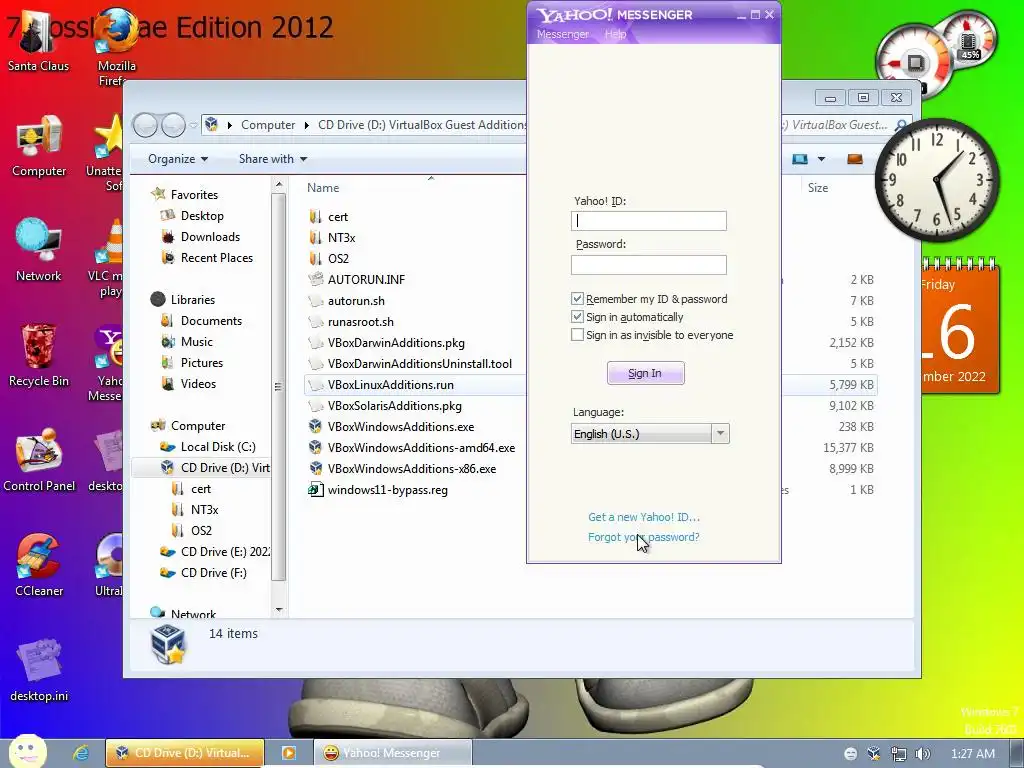1024x768 pixels.
Task: Select Documents library in navigation pane
Action: point(211,321)
